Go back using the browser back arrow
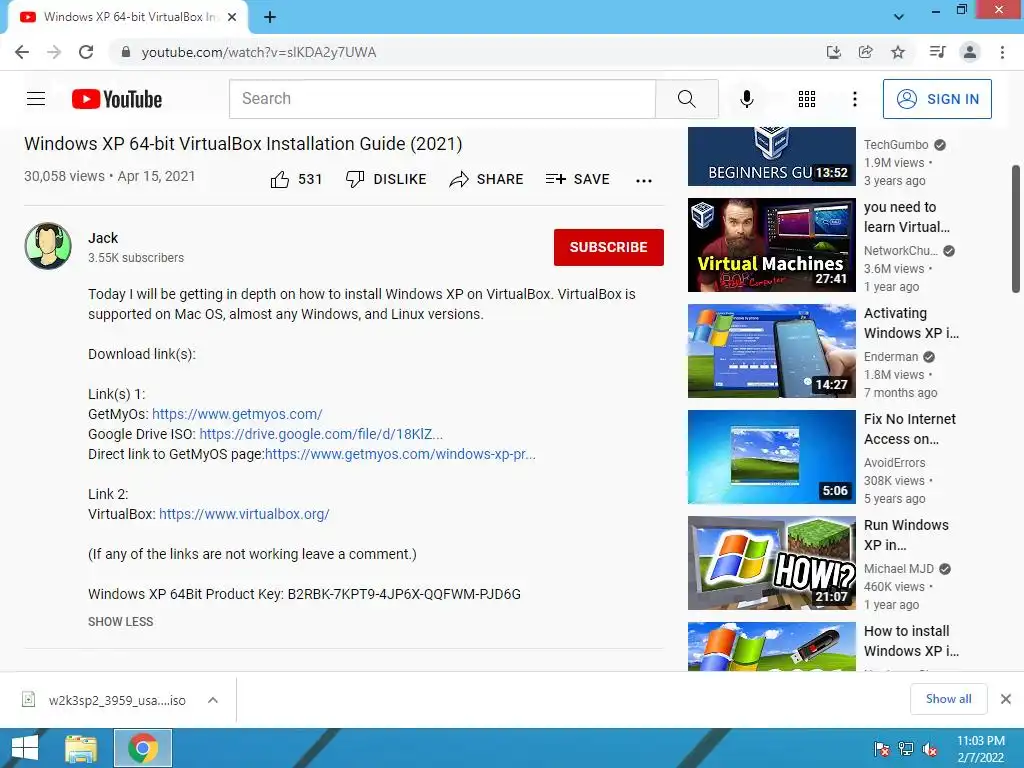The image size is (1024, 768). point(22,52)
